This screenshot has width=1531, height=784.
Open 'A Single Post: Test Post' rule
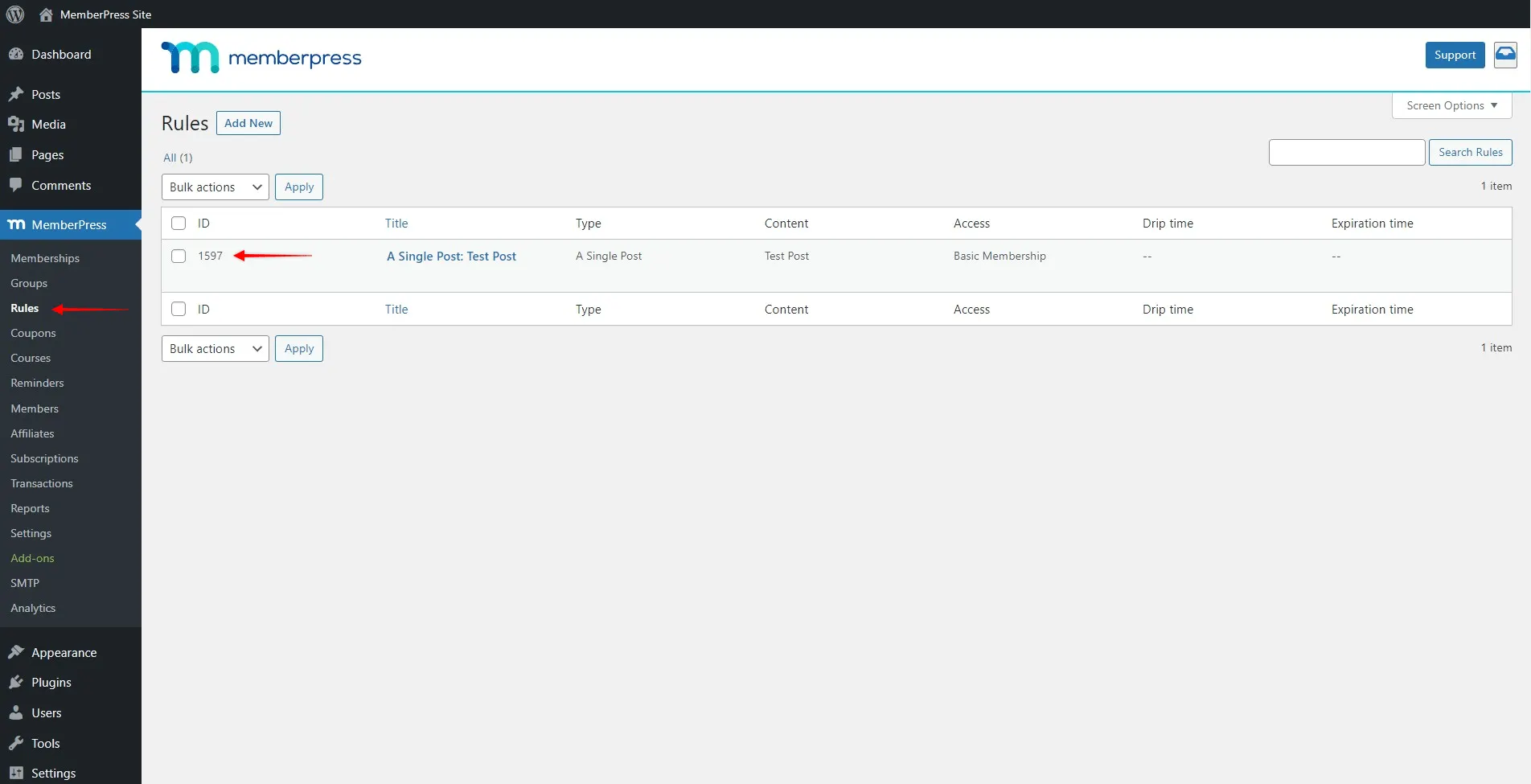pyautogui.click(x=451, y=256)
